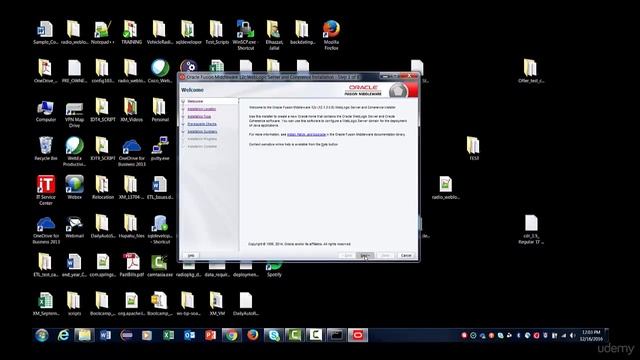The image size is (640, 360).
Task: Click the volume icon in system tray
Action: [573, 336]
